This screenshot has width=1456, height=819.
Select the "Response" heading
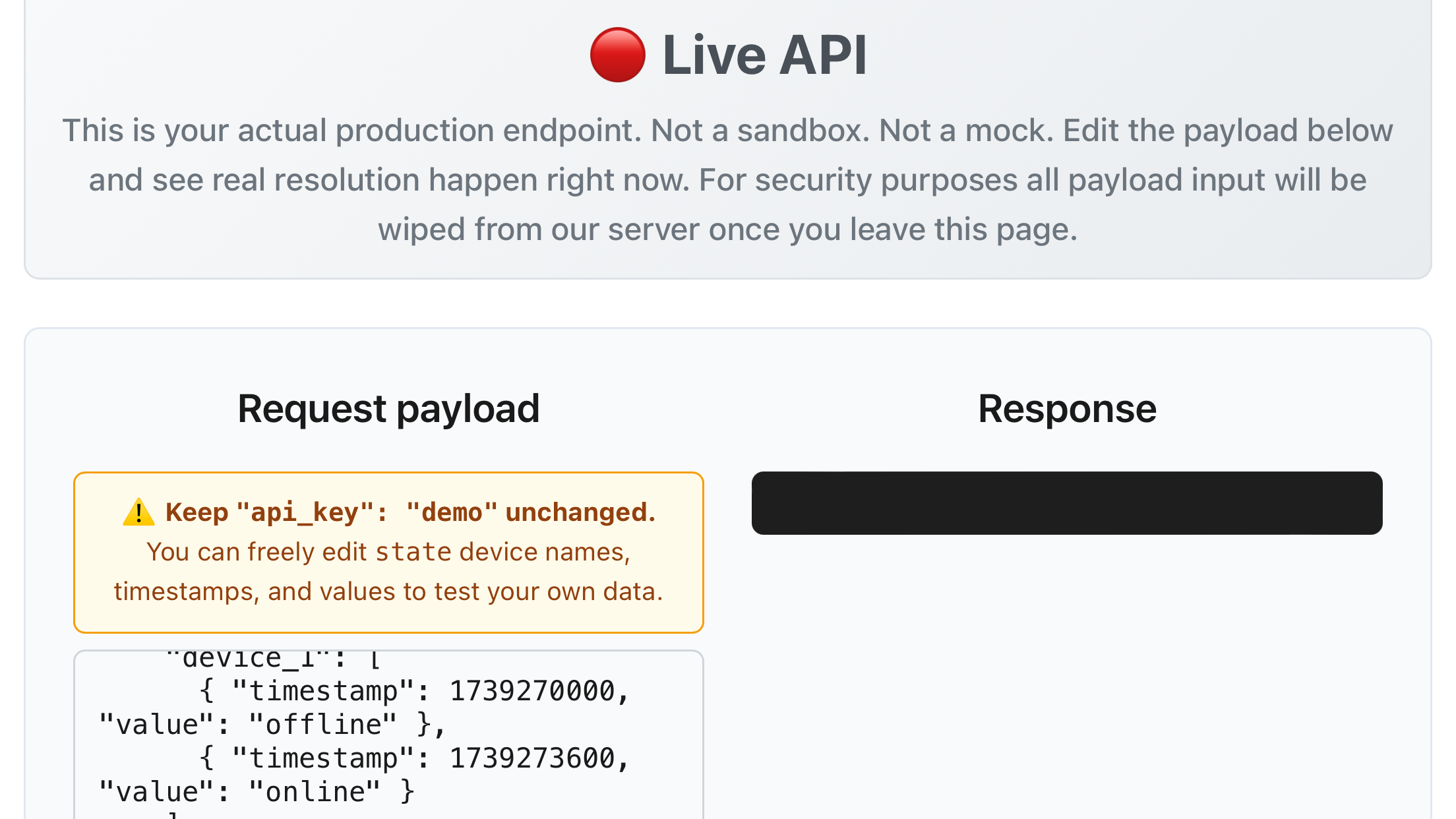[1066, 409]
